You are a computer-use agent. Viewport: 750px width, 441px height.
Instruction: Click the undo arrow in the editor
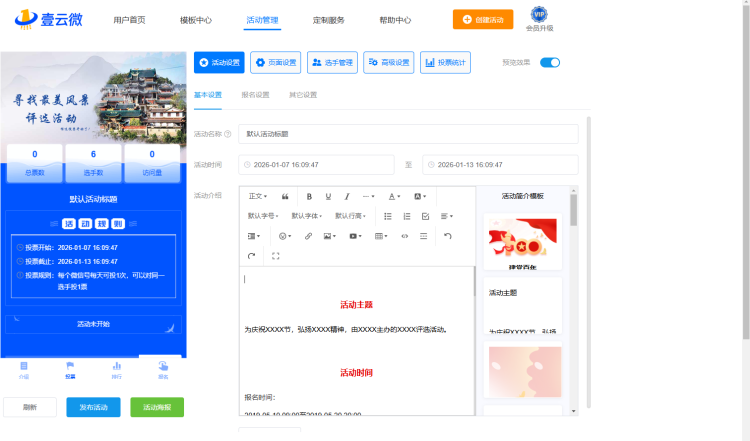pos(448,236)
